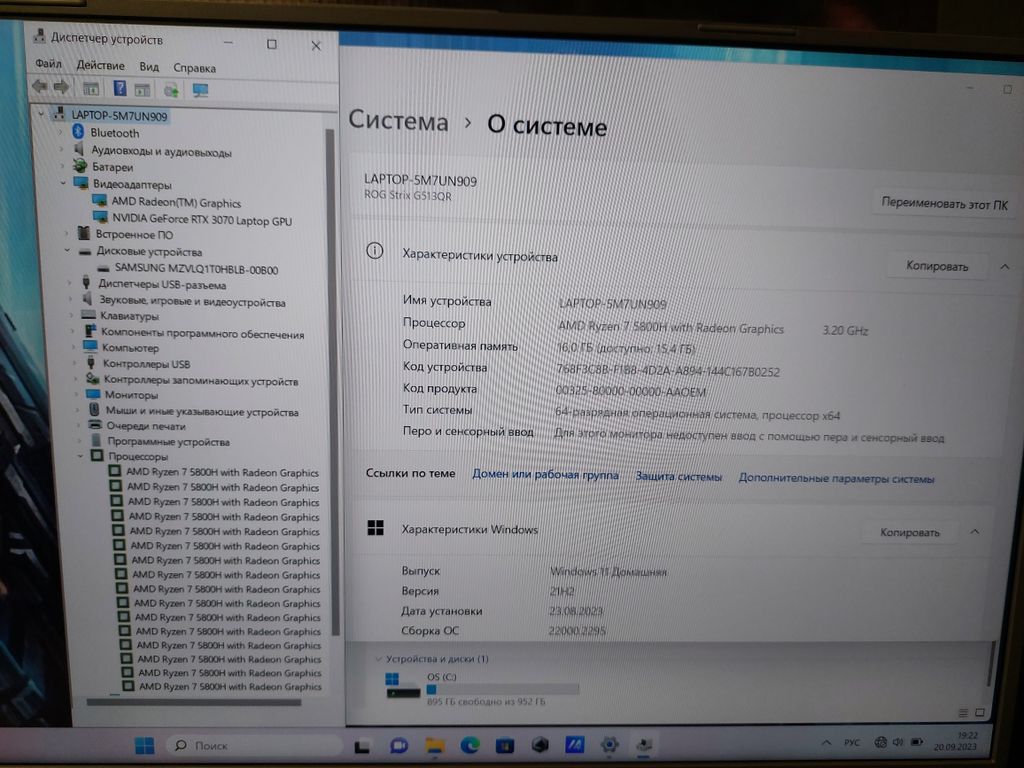Open the Действие menu

(100, 65)
